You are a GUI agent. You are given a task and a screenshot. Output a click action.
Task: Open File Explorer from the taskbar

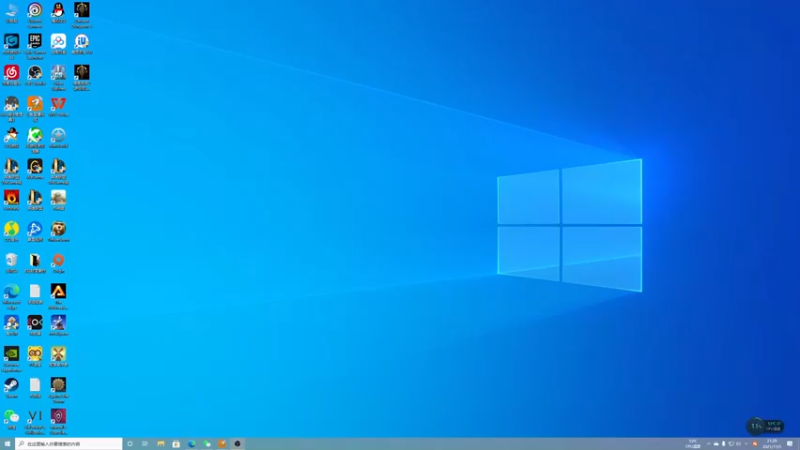pyautogui.click(x=161, y=444)
